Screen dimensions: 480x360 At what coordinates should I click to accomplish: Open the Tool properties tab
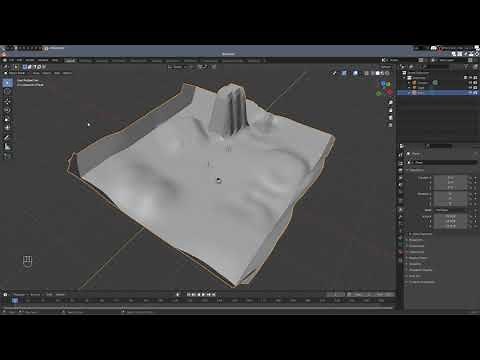401,155
